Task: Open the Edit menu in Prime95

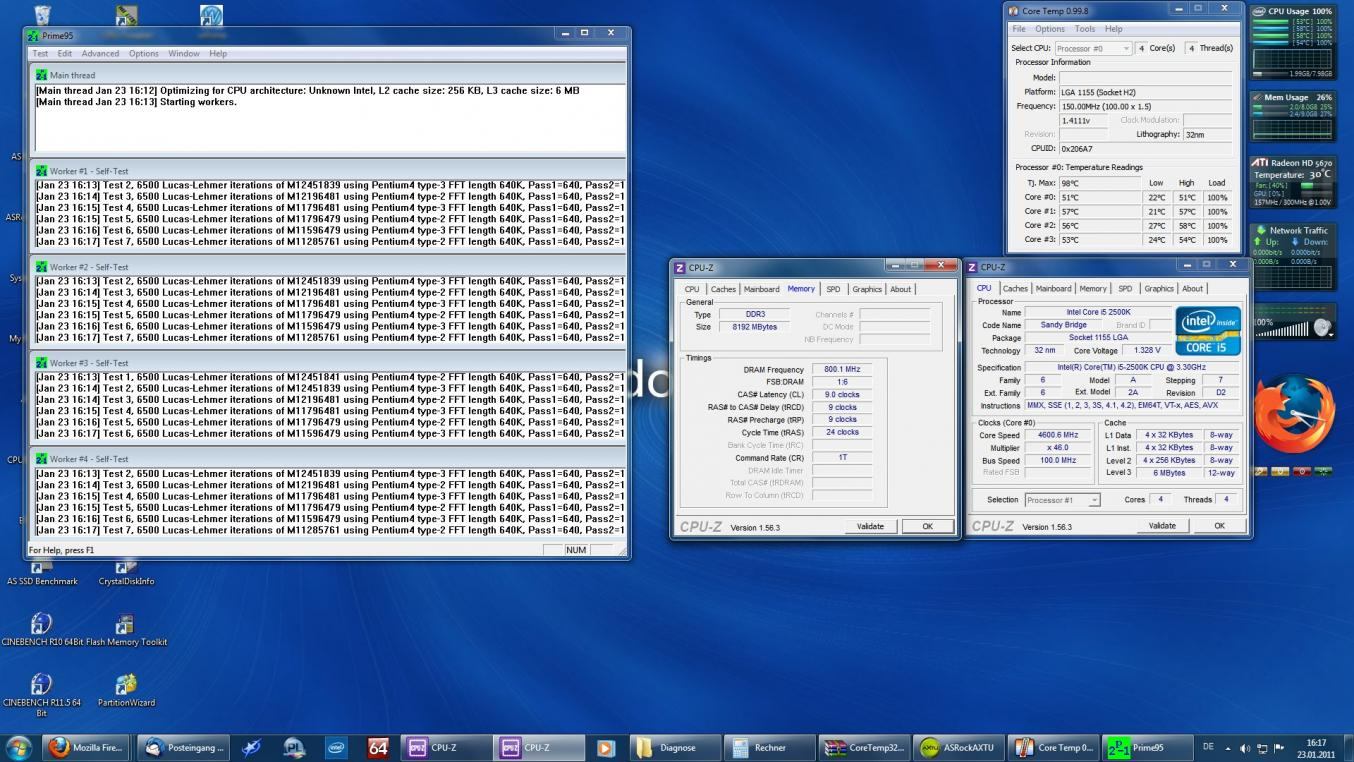Action: click(x=64, y=53)
